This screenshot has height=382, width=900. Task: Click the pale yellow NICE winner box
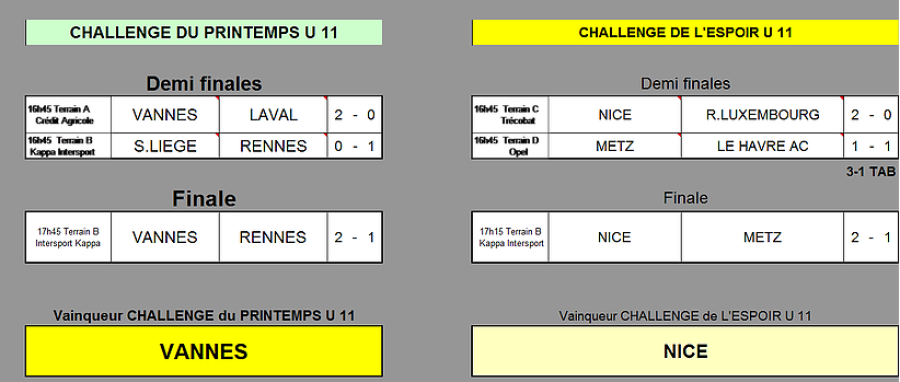click(685, 351)
